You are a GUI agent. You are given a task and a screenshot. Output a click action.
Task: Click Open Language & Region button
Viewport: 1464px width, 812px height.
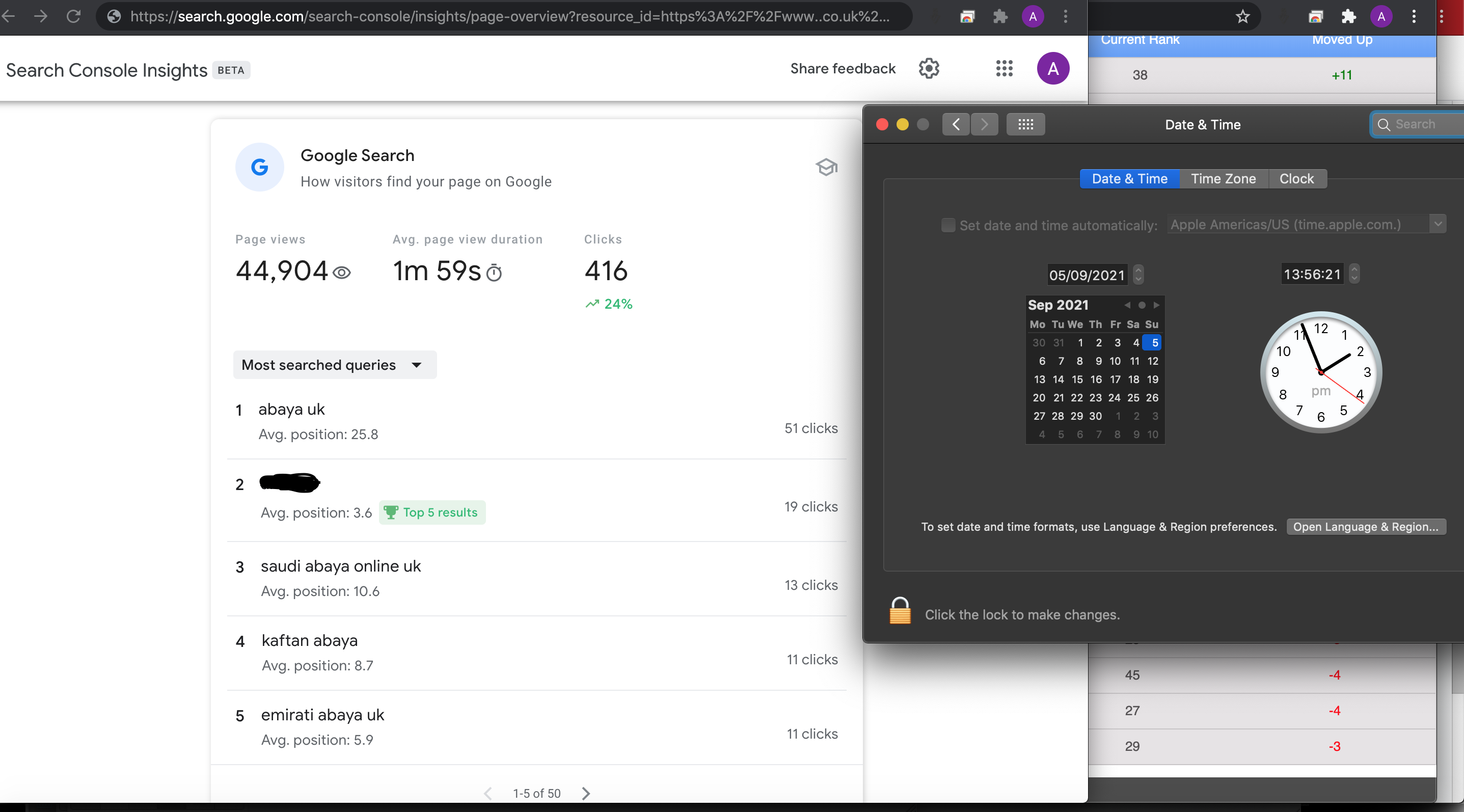[x=1366, y=527]
